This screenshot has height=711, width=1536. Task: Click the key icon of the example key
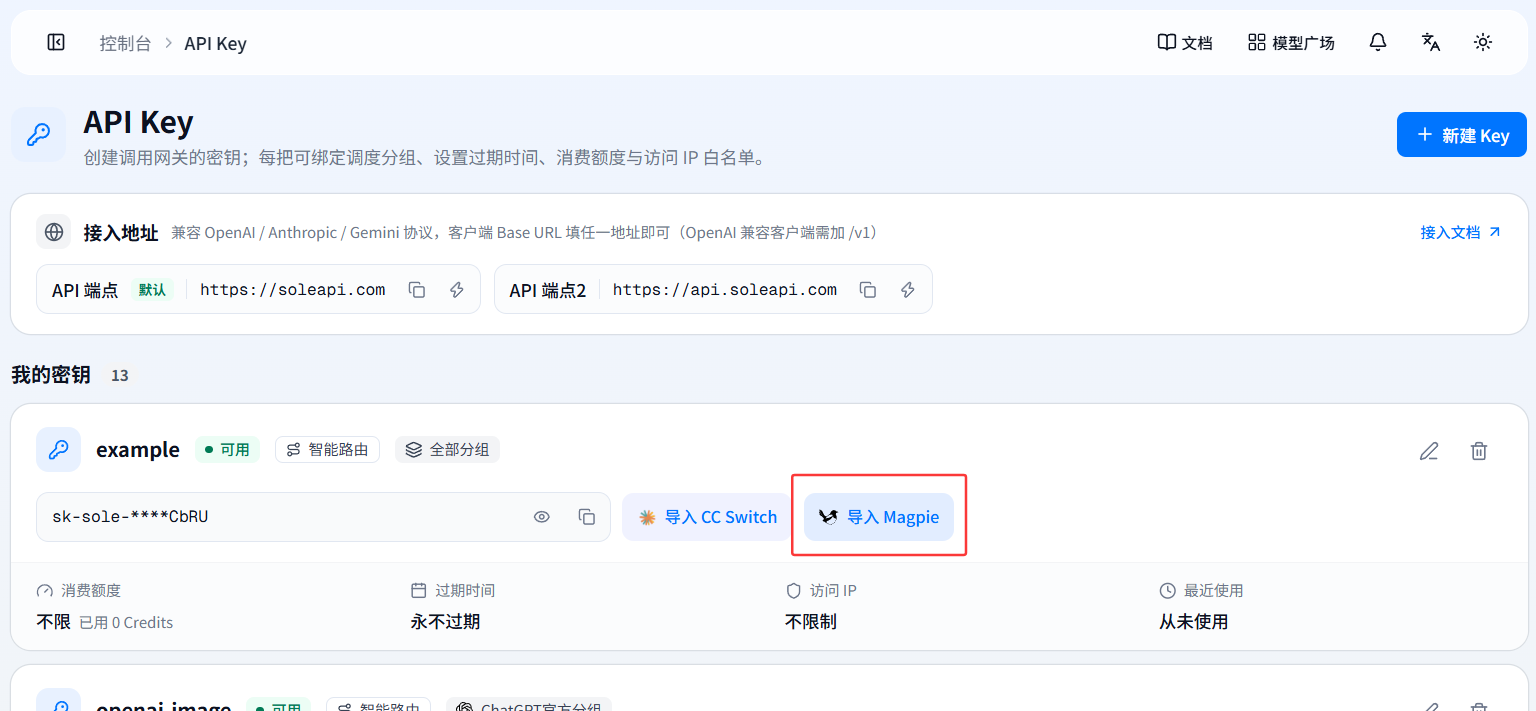pyautogui.click(x=59, y=450)
